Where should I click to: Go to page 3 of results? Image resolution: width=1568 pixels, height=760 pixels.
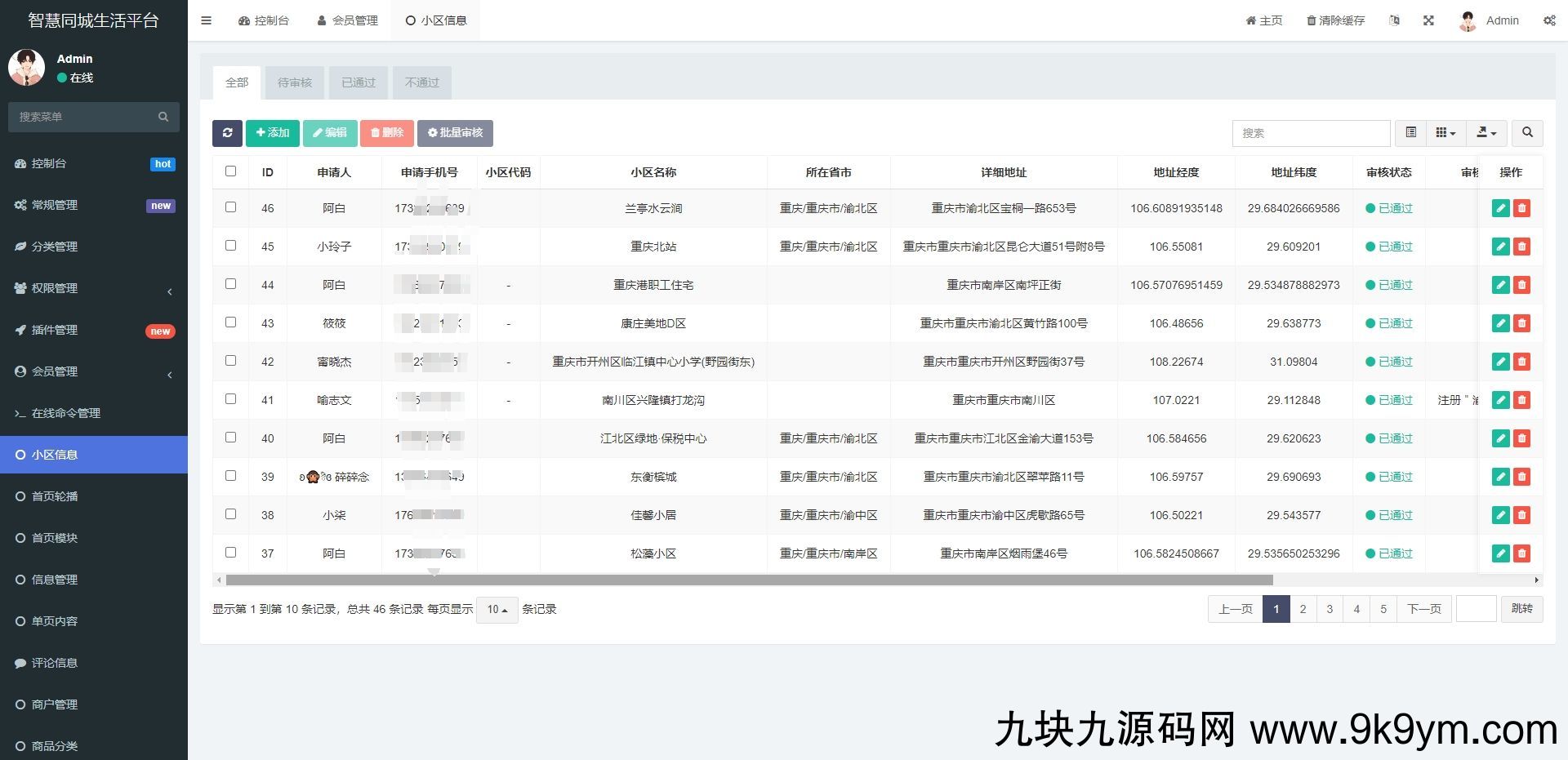1330,609
